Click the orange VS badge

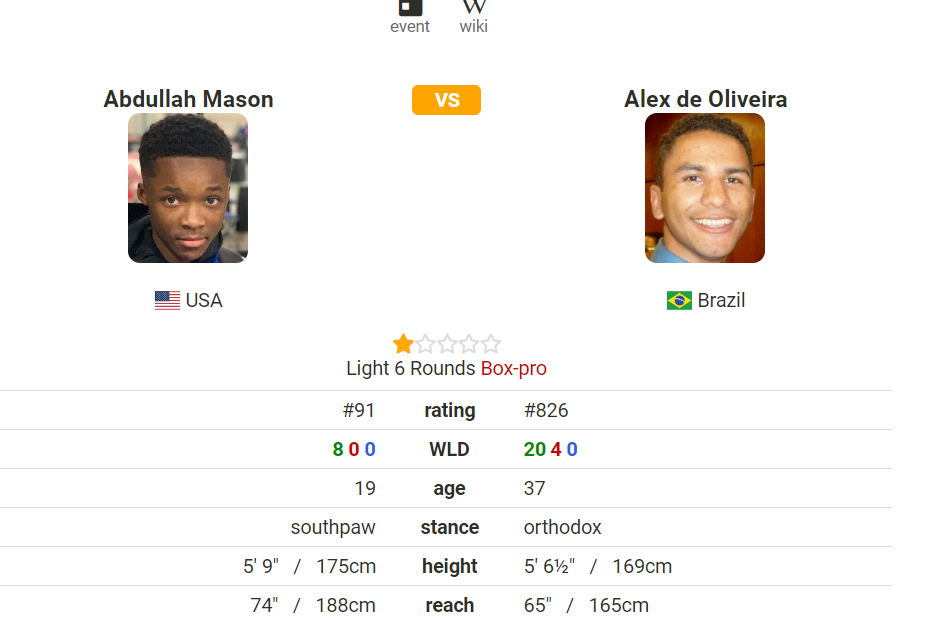pos(446,100)
